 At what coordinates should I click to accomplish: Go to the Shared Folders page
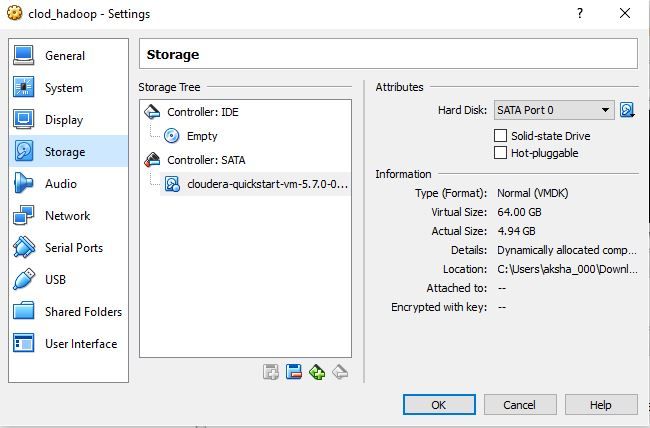click(83, 312)
